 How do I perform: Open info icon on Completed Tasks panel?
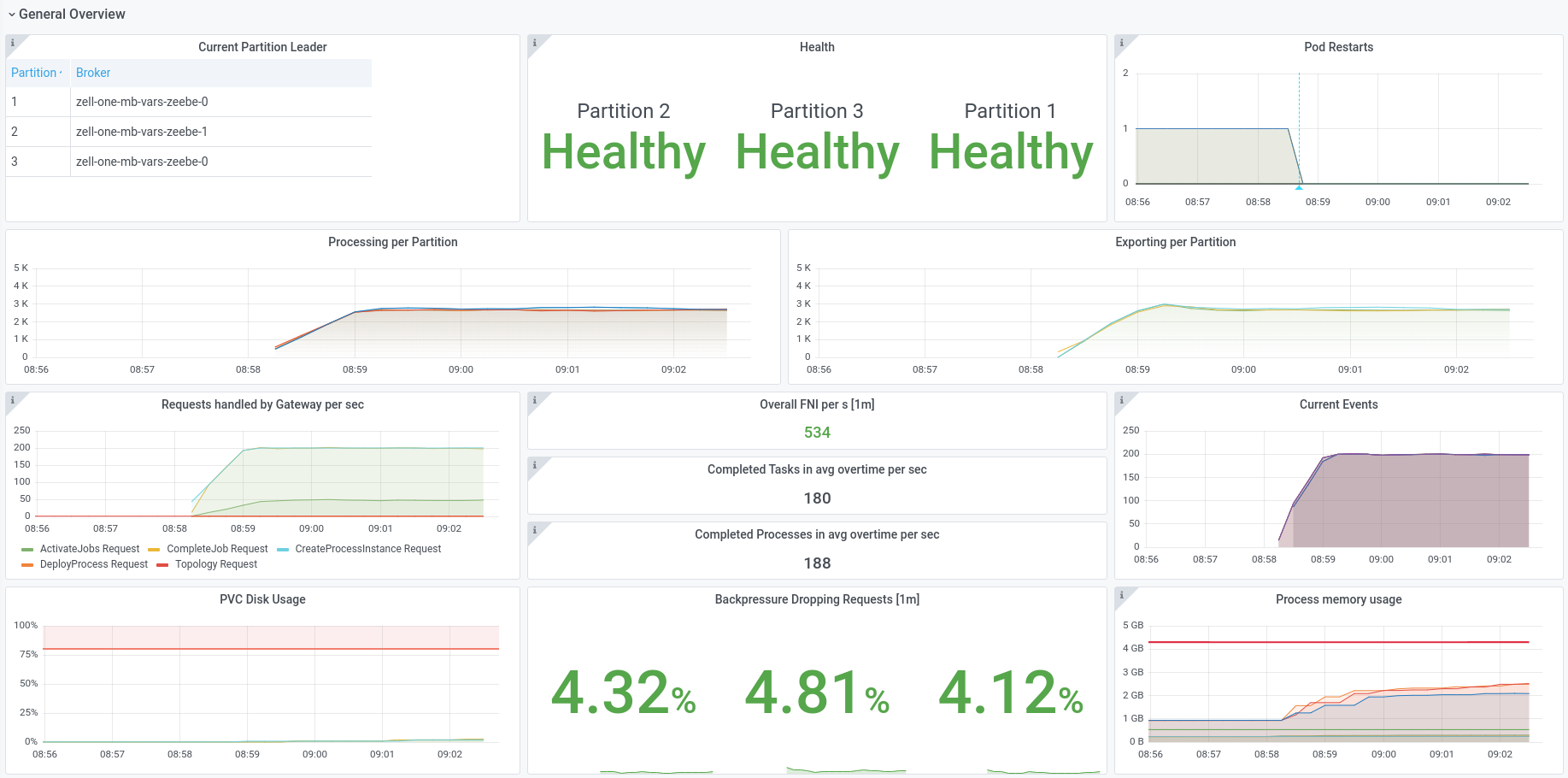(534, 464)
